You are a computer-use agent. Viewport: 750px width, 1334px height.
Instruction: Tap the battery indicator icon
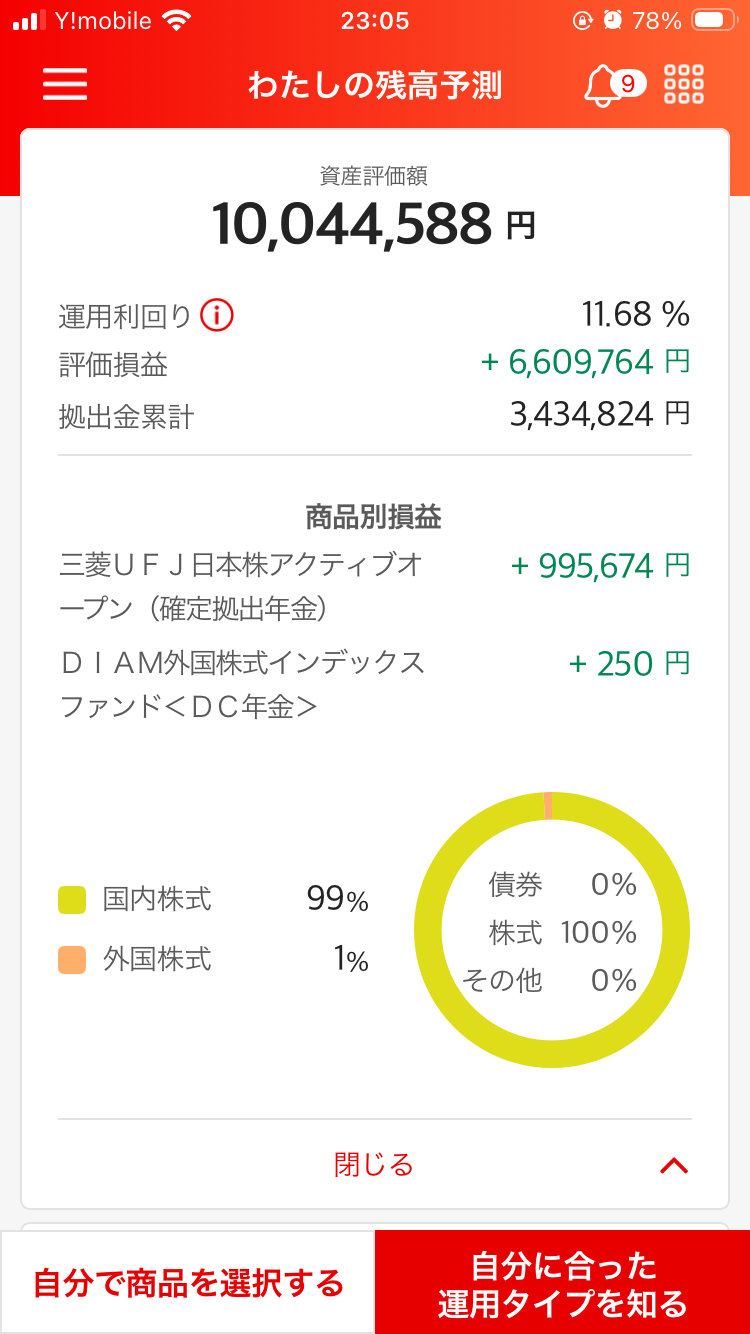pos(714,21)
